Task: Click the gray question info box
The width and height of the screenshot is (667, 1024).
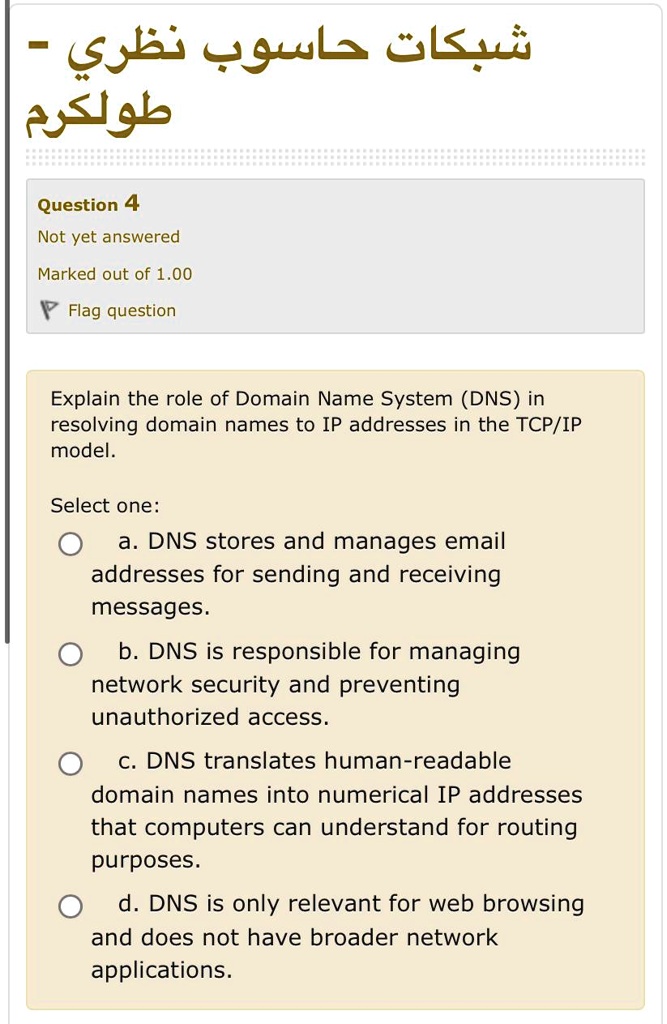Action: pos(335,256)
